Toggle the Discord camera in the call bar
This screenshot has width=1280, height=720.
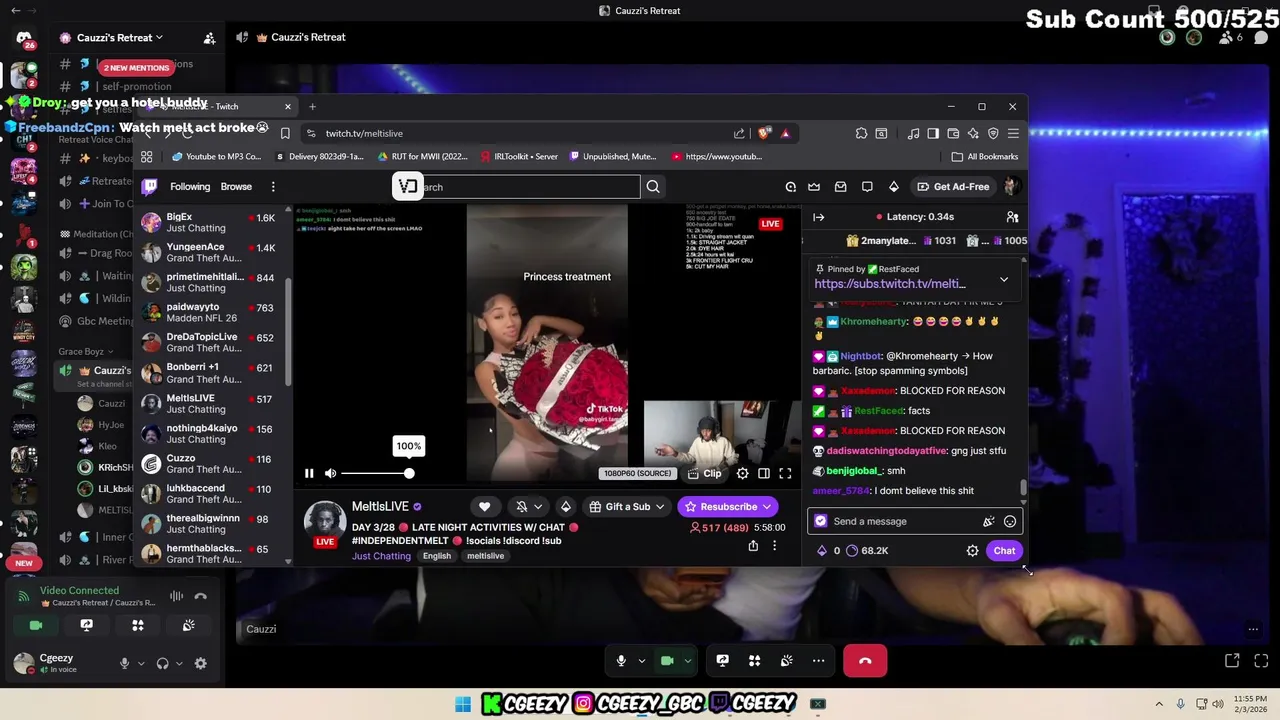(667, 661)
